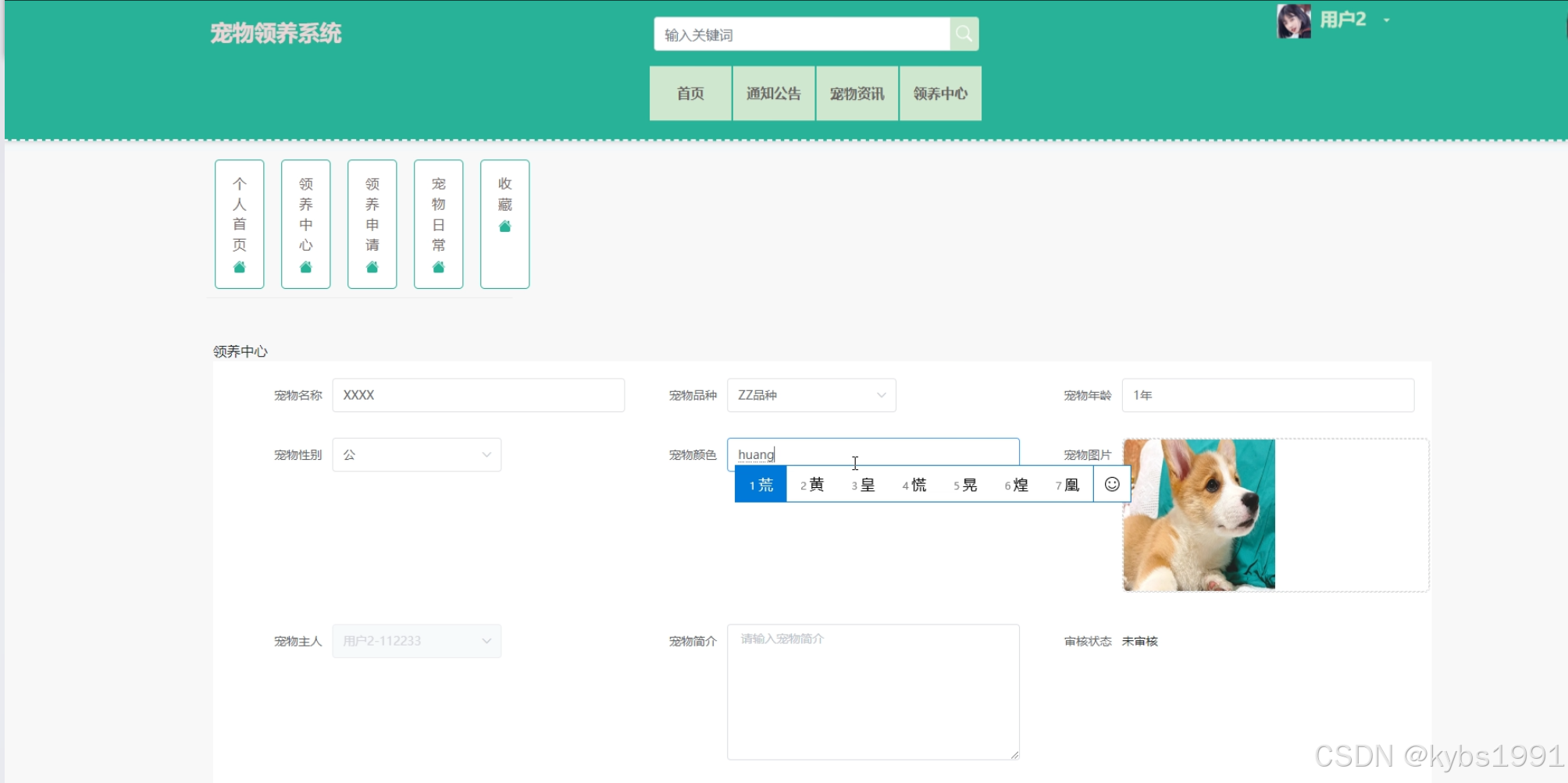This screenshot has height=783, width=1568.
Task: Open the 领养申请 side card
Action: click(372, 224)
